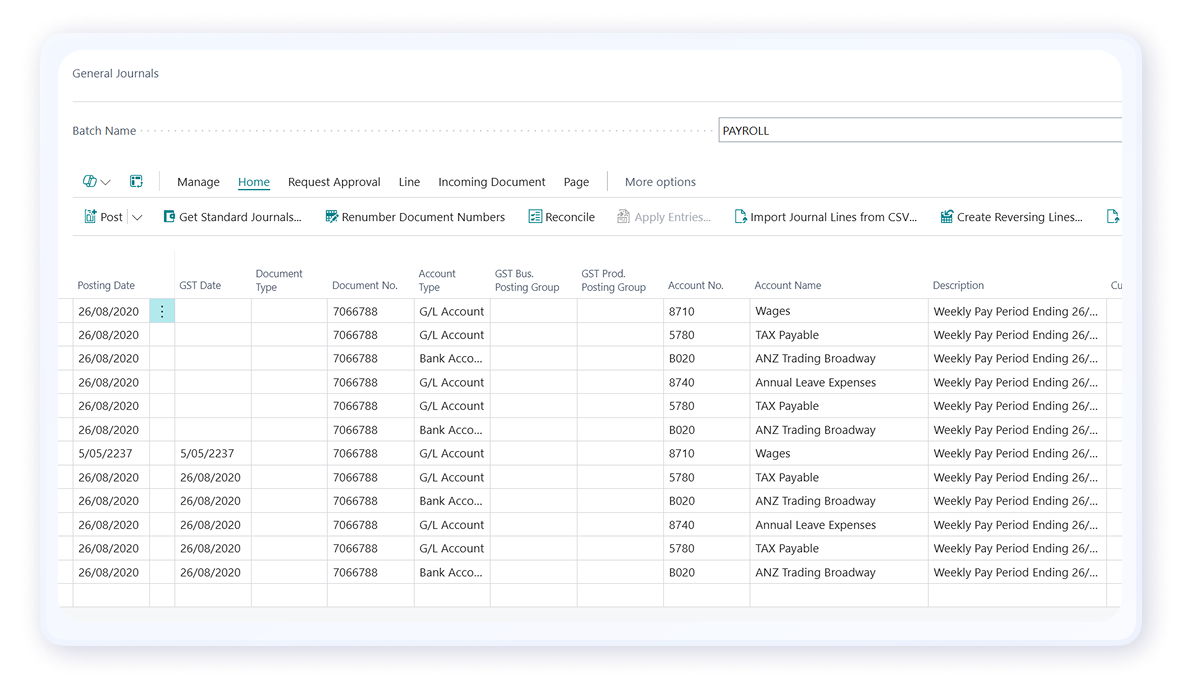
Task: Open row options menu on first row
Action: point(162,311)
